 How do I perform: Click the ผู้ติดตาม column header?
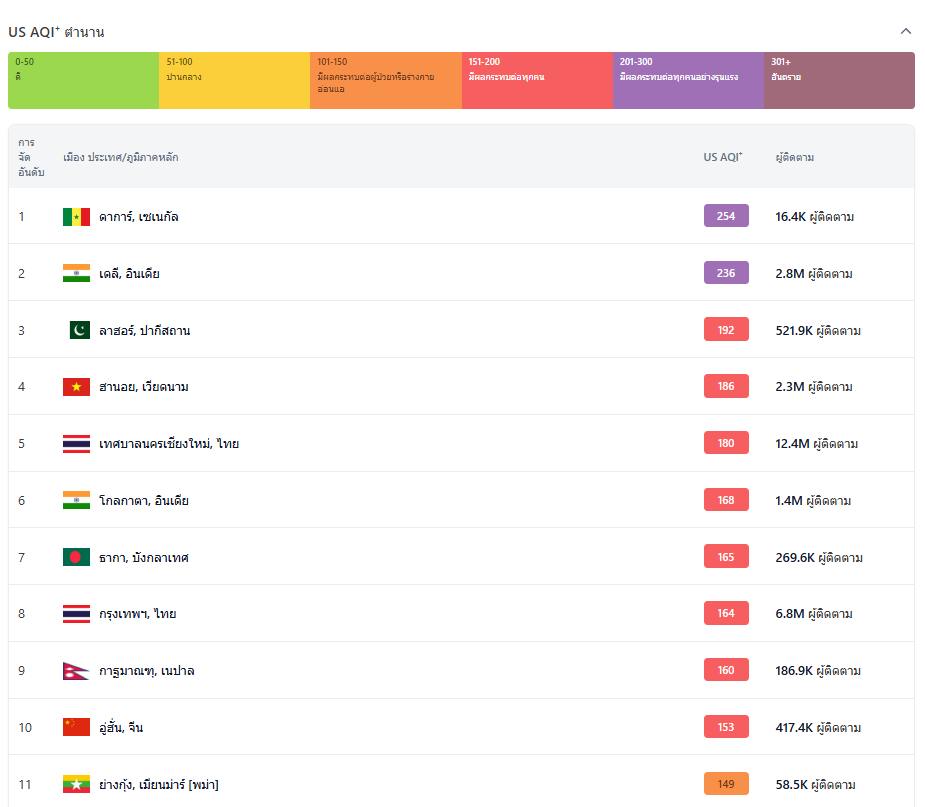(795, 157)
